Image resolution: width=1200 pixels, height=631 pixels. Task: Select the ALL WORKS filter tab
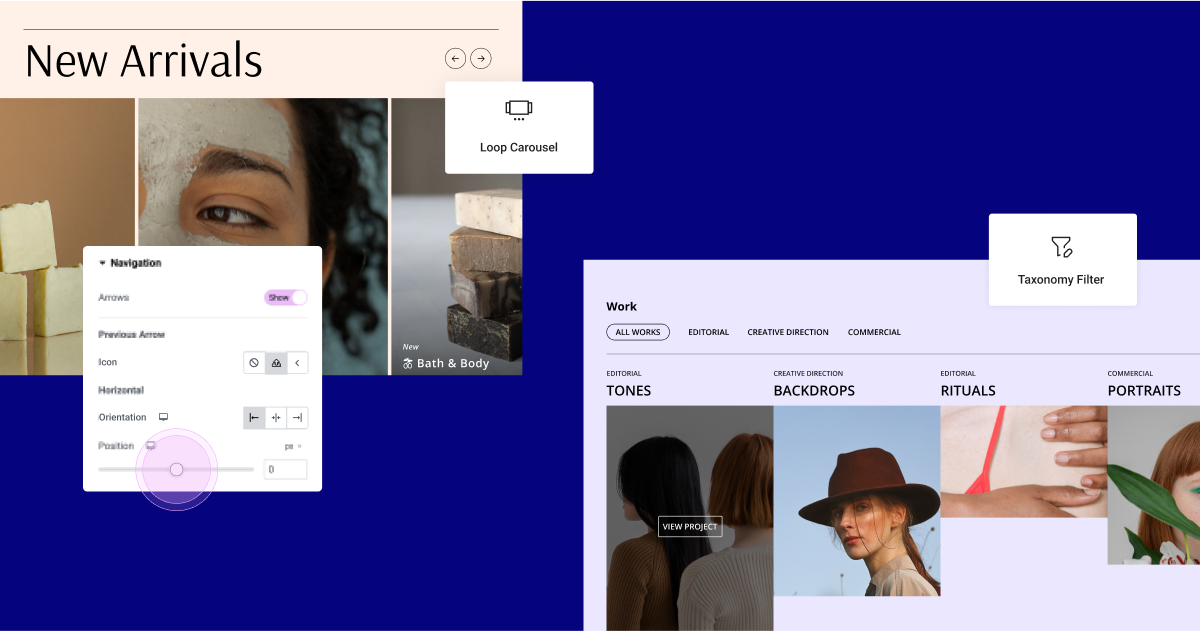638,332
